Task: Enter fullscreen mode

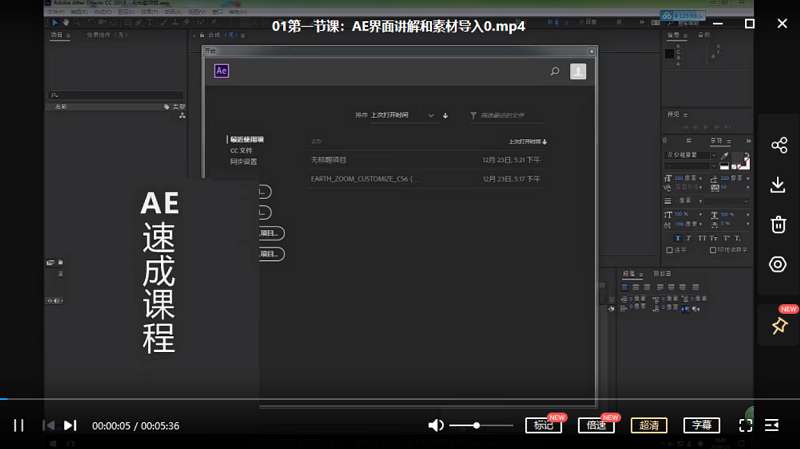Action: (x=745, y=425)
